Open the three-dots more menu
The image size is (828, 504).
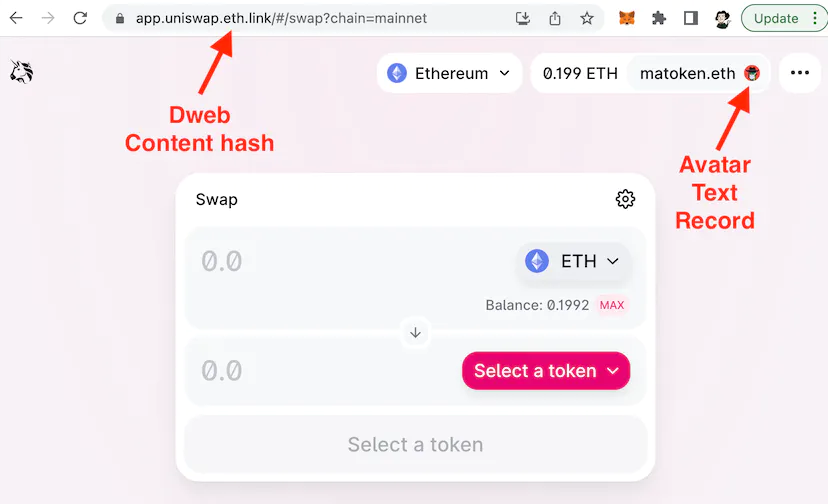(799, 73)
